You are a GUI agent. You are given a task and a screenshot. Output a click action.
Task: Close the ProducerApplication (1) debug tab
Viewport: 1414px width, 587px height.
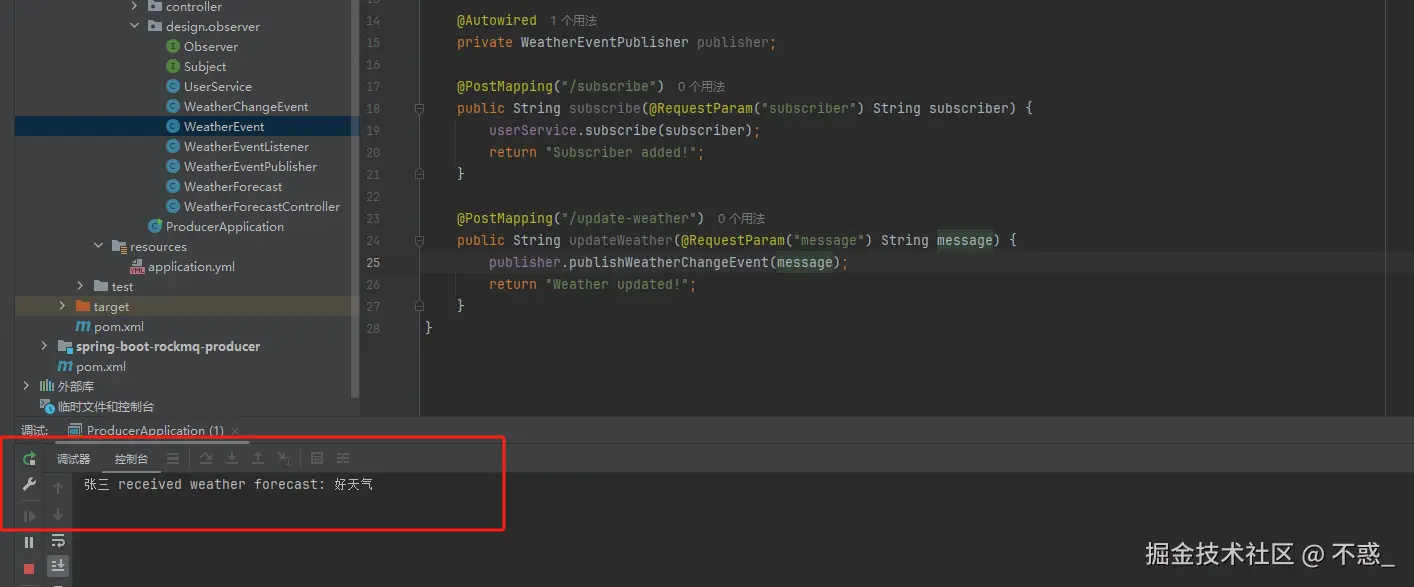[x=237, y=431]
